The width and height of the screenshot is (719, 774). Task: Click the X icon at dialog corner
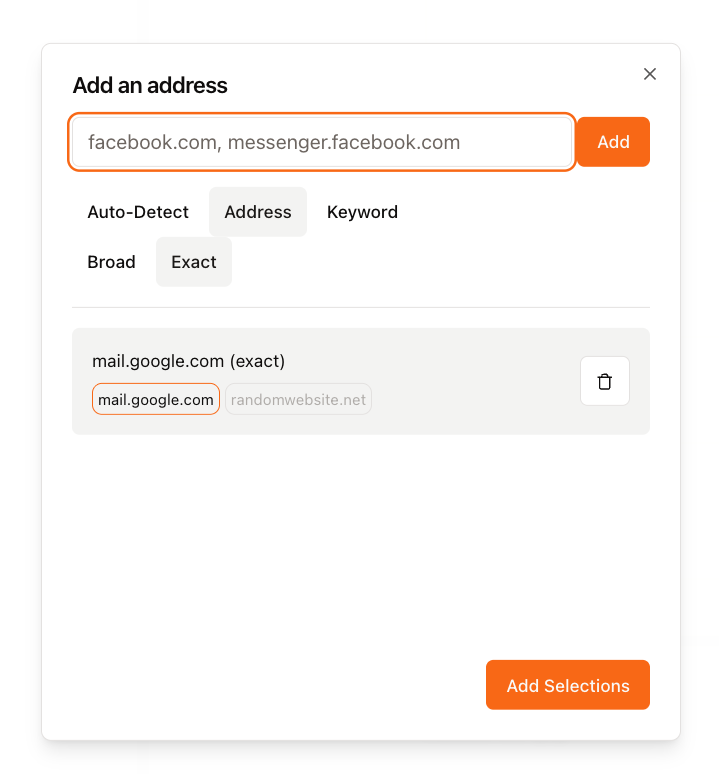pyautogui.click(x=650, y=74)
